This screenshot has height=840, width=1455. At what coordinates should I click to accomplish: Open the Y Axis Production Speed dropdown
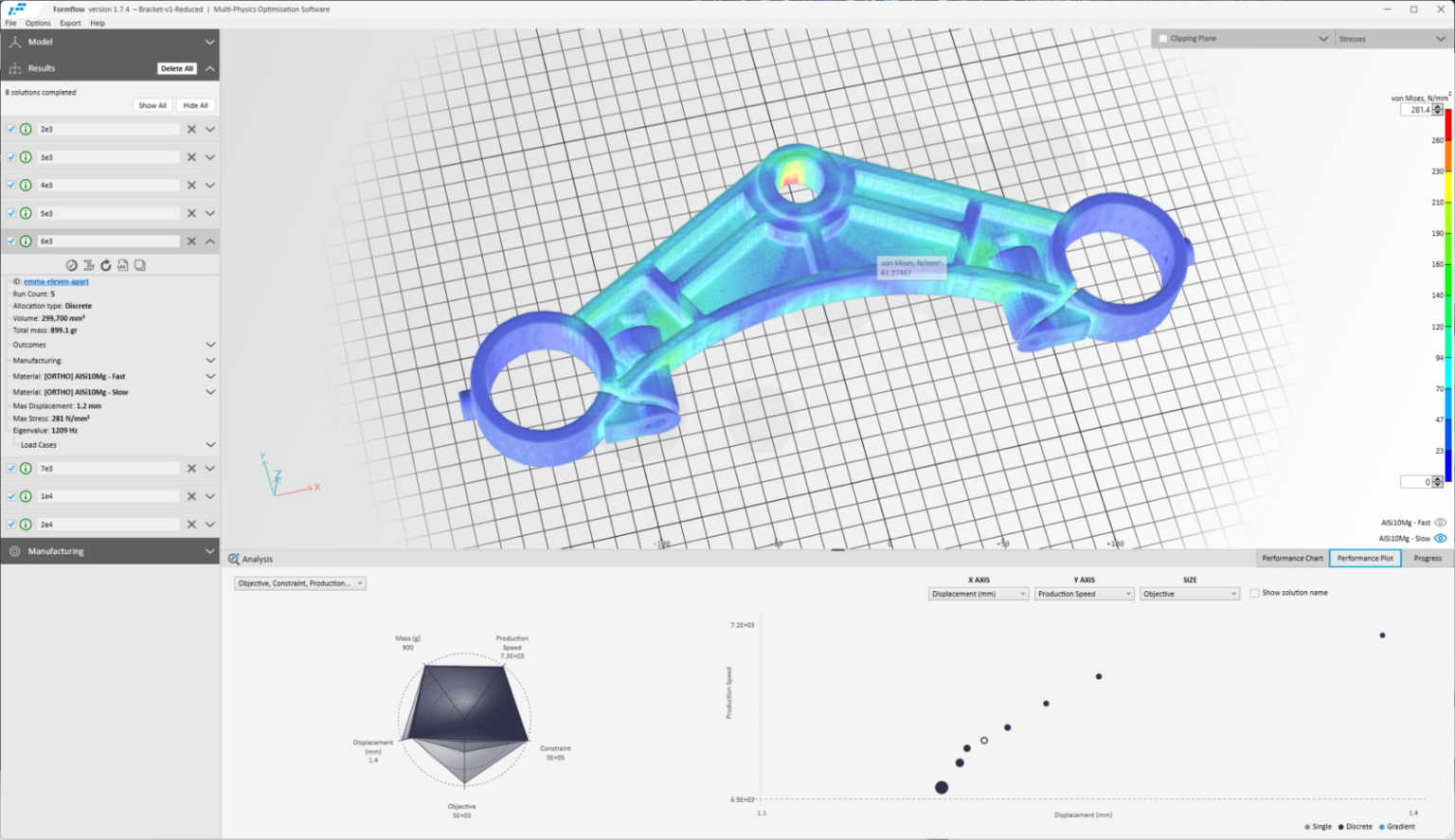[x=1084, y=593]
